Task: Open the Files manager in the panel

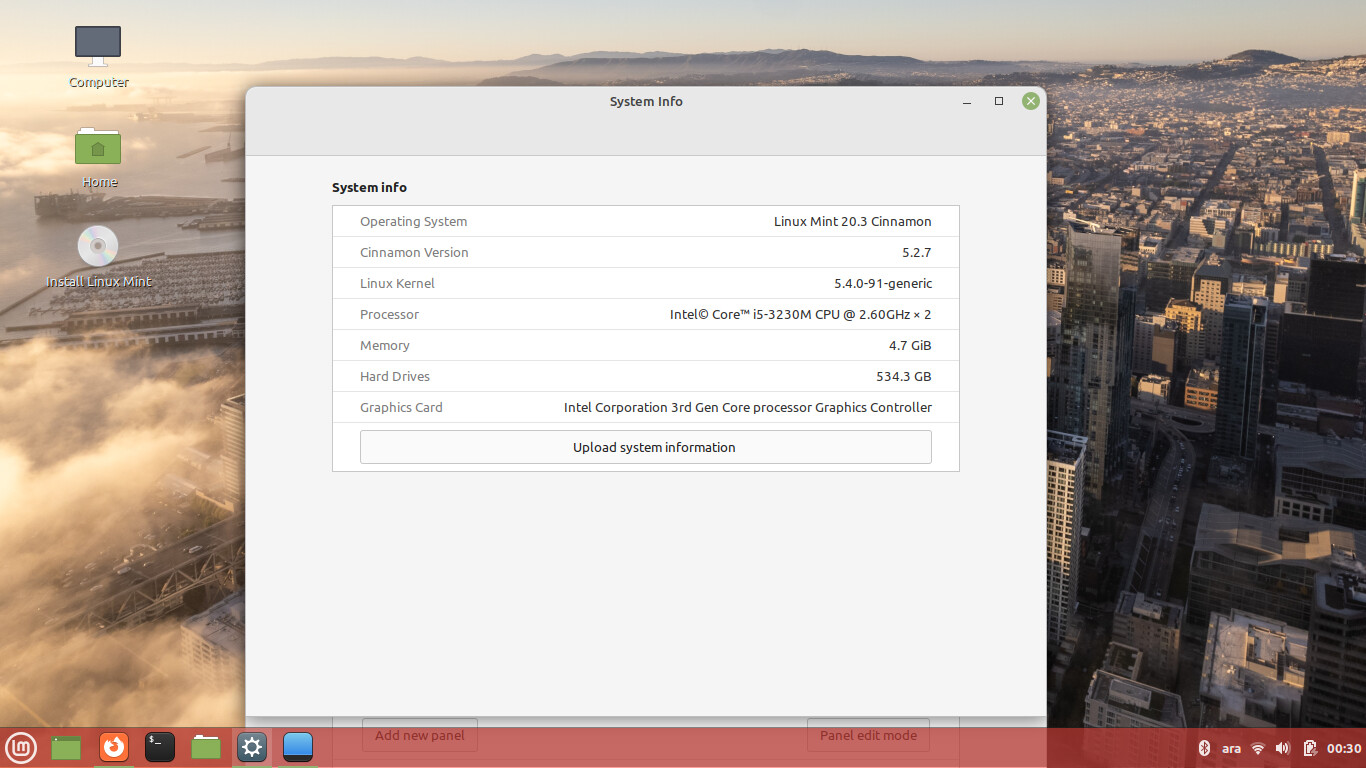Action: [x=206, y=747]
